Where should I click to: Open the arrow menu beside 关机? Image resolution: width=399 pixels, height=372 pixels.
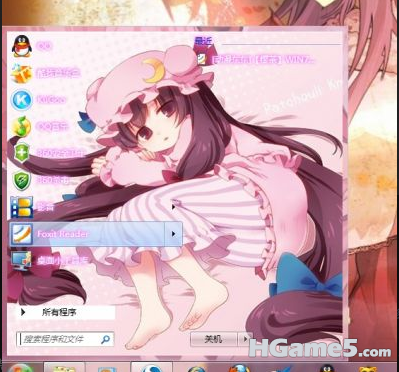pyautogui.click(x=245, y=339)
